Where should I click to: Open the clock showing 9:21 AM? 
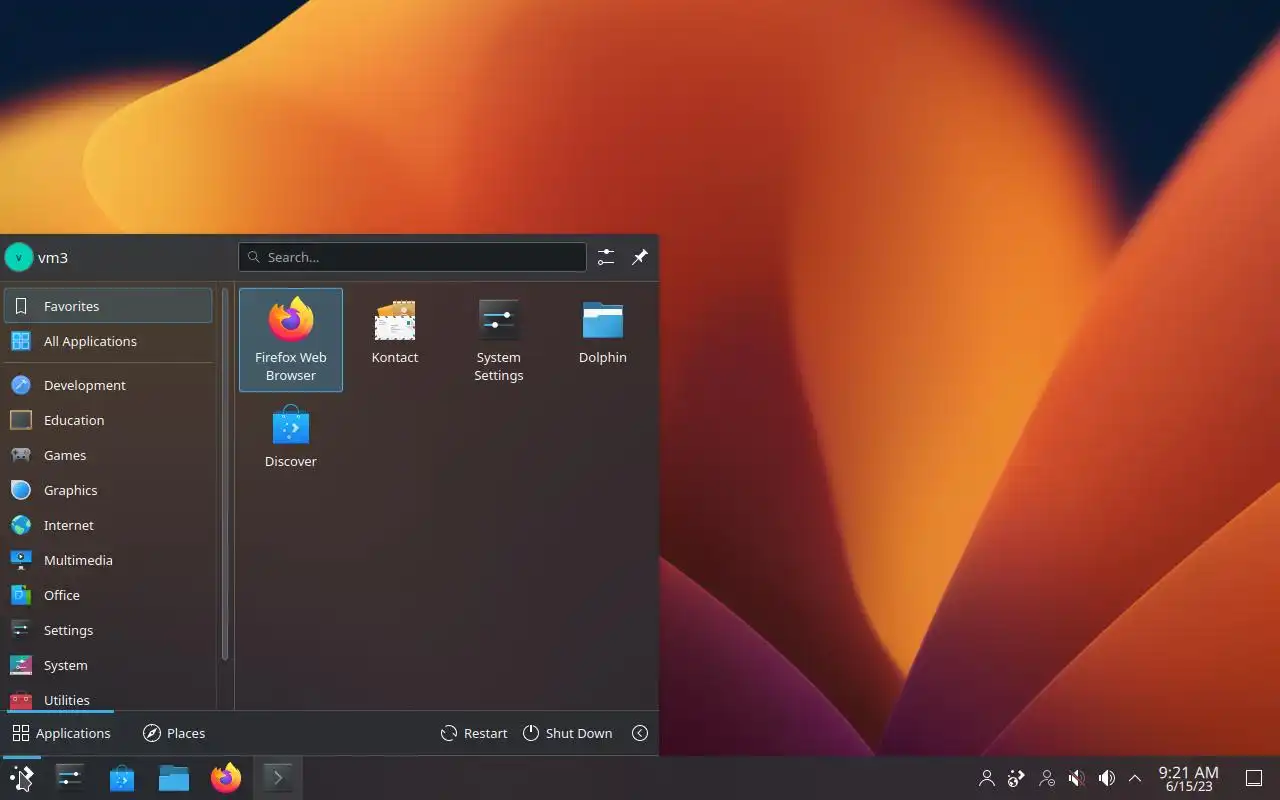[1188, 778]
